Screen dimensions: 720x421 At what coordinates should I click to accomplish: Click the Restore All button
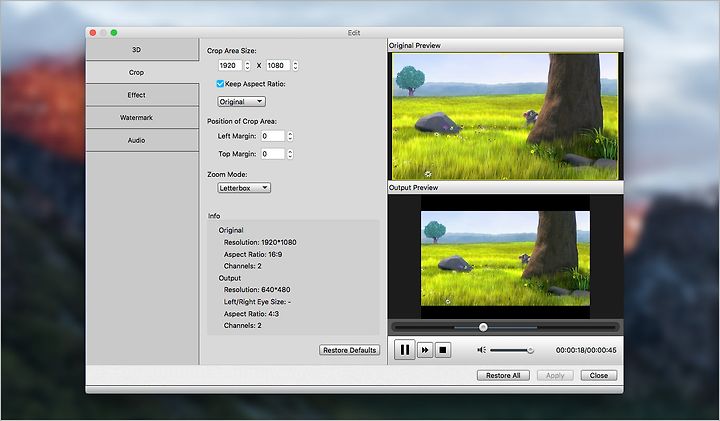[x=503, y=375]
